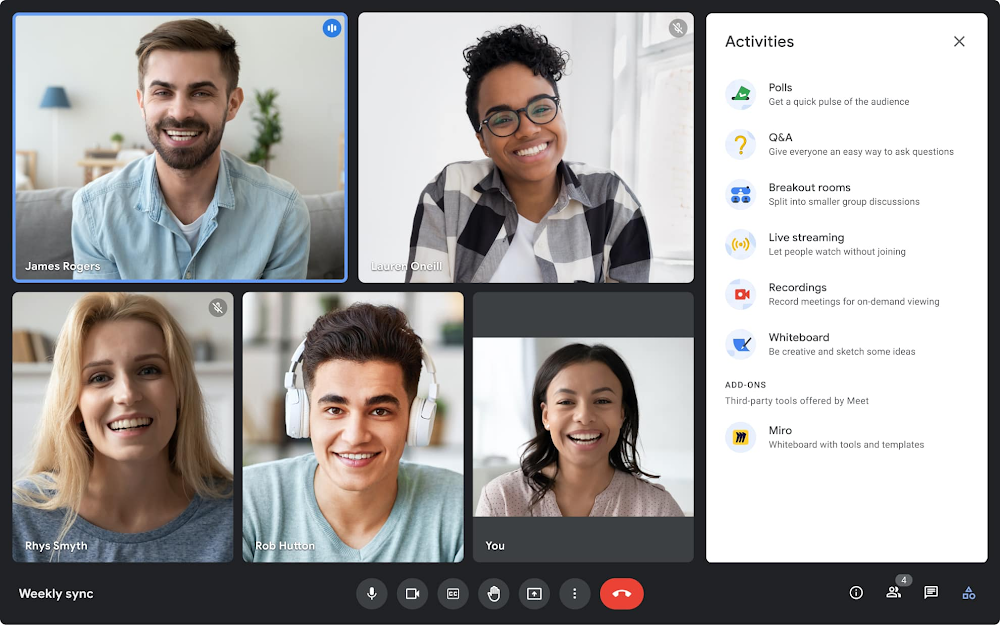The height and width of the screenshot is (625, 1000).
Task: Open the three-dot more options menu
Action: (x=574, y=593)
